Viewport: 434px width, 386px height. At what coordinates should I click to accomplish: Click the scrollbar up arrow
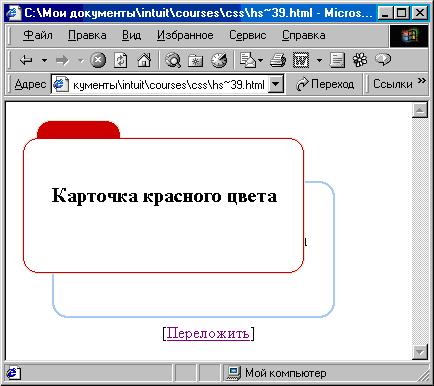420,110
